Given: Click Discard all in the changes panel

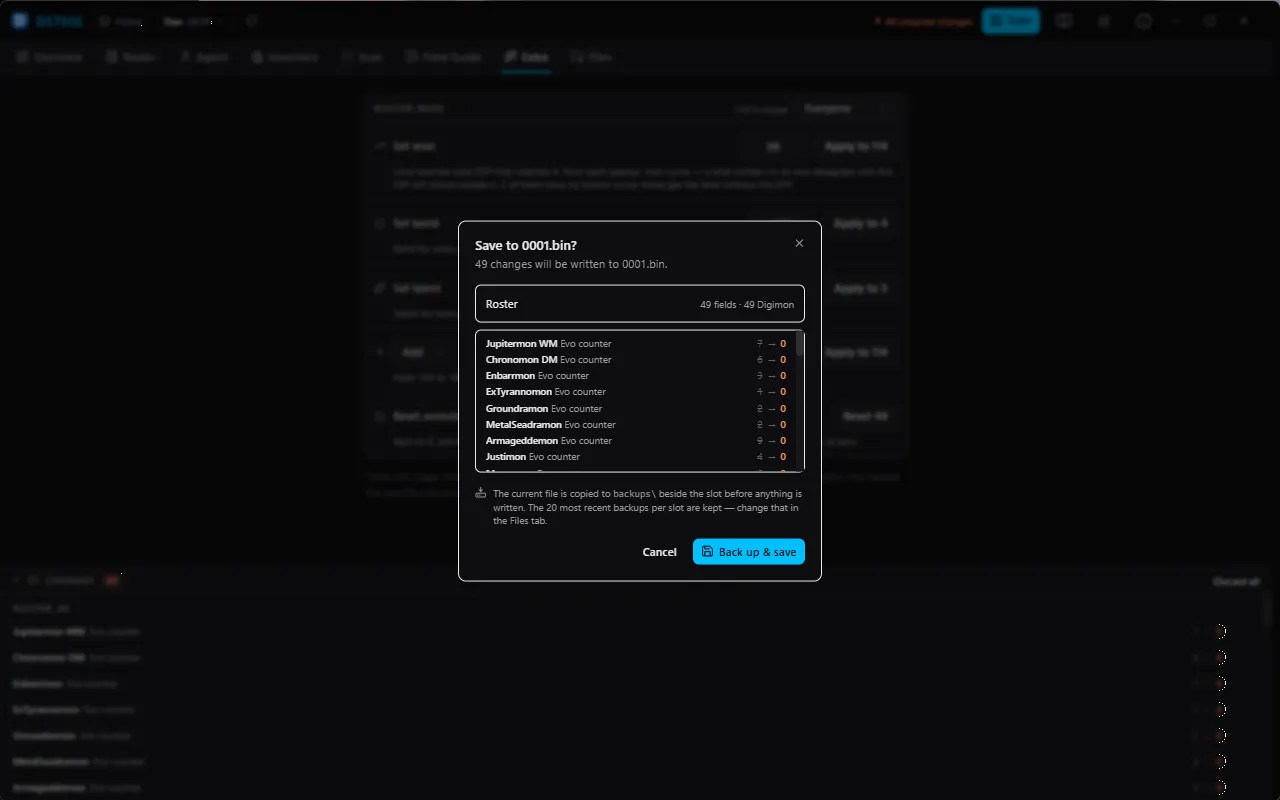Looking at the screenshot, I should click(1236, 581).
